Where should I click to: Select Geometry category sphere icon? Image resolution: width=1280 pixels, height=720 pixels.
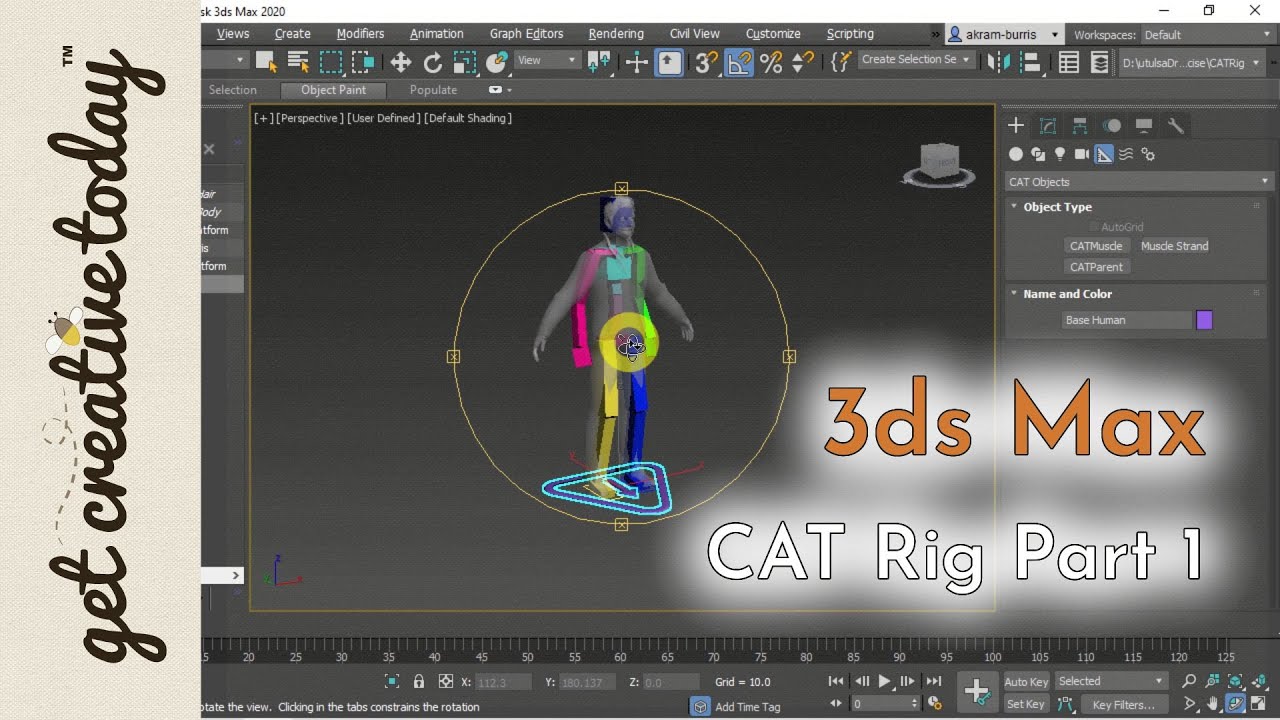click(1016, 154)
